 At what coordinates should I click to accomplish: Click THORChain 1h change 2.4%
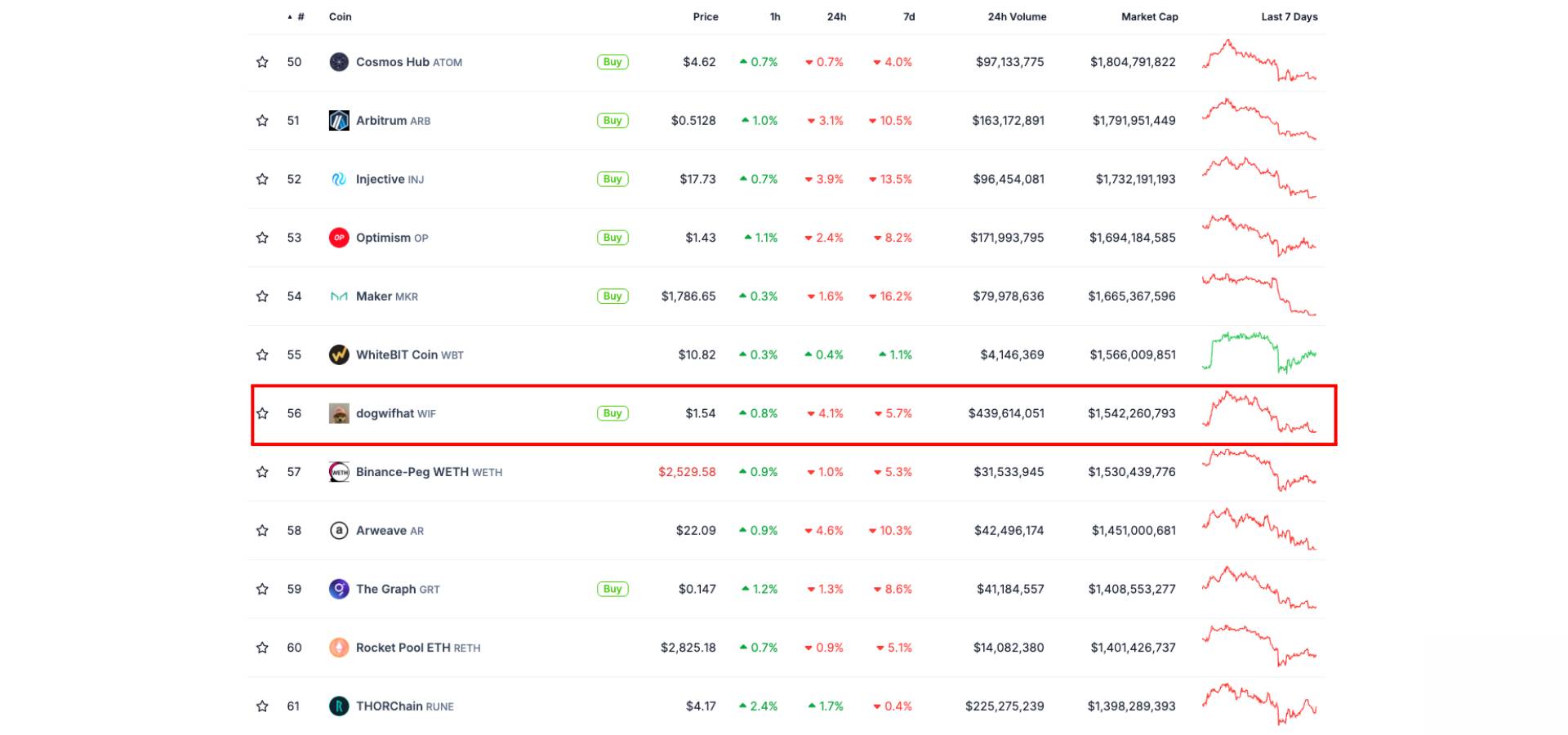(x=758, y=706)
